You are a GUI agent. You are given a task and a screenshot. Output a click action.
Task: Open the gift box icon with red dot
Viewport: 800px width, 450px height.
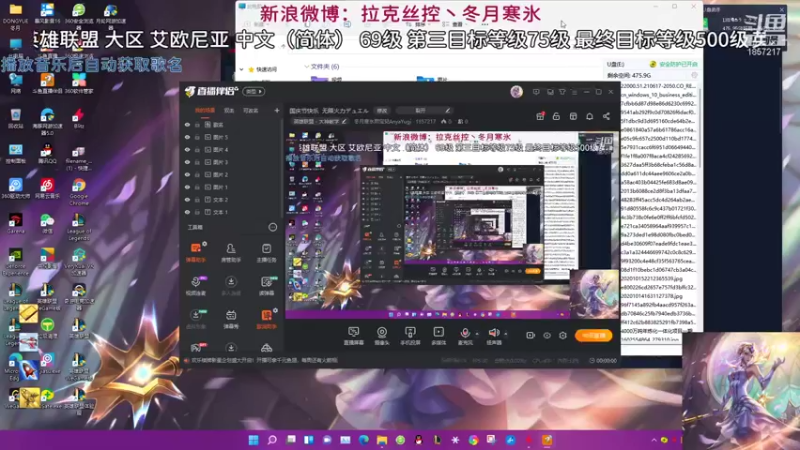click(540, 116)
